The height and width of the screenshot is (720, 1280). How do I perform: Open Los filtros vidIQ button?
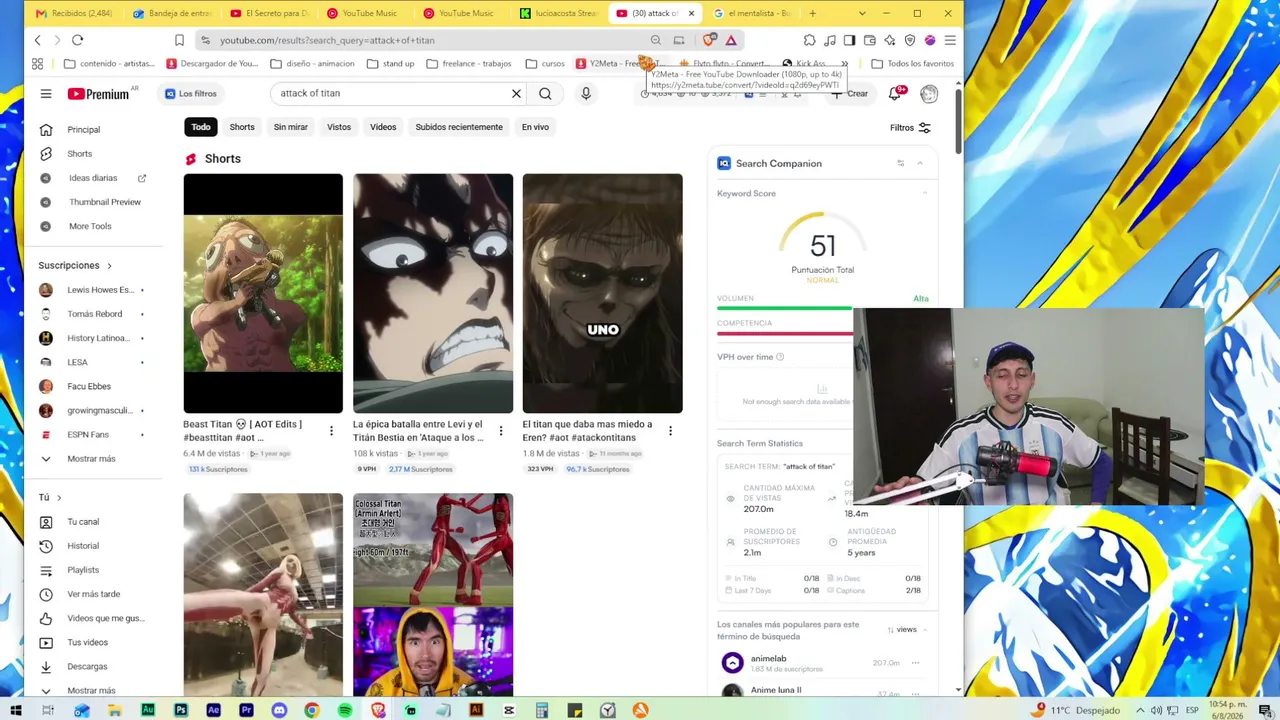[x=190, y=93]
